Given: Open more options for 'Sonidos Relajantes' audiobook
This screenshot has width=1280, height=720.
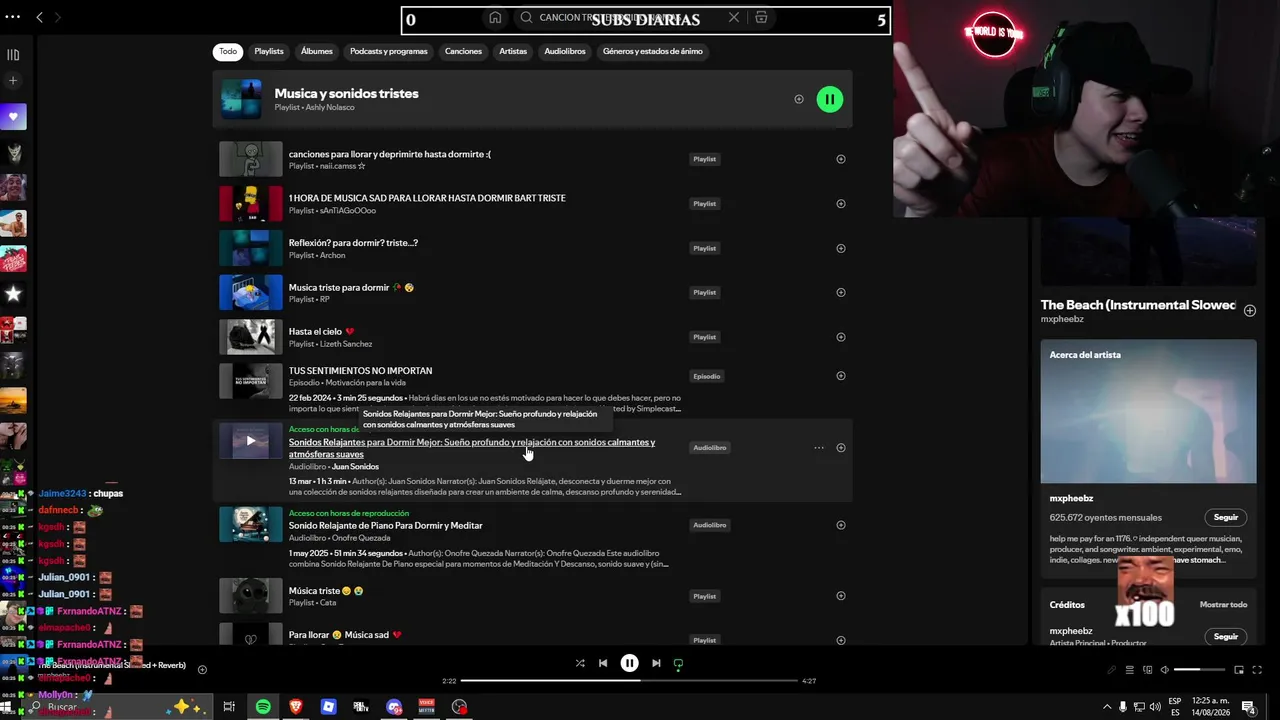Looking at the screenshot, I should (819, 448).
